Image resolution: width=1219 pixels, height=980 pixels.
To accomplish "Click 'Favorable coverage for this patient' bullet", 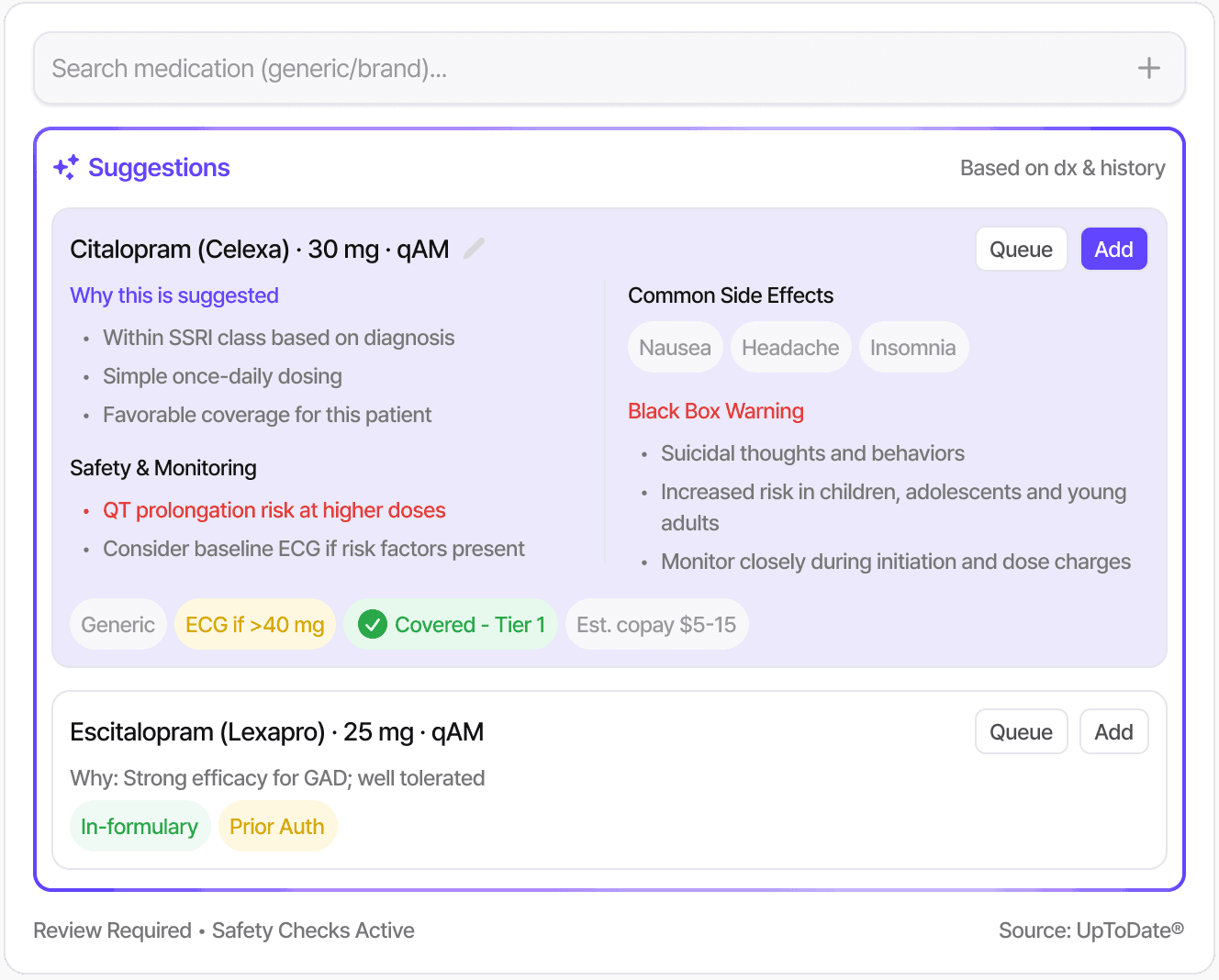I will (267, 415).
